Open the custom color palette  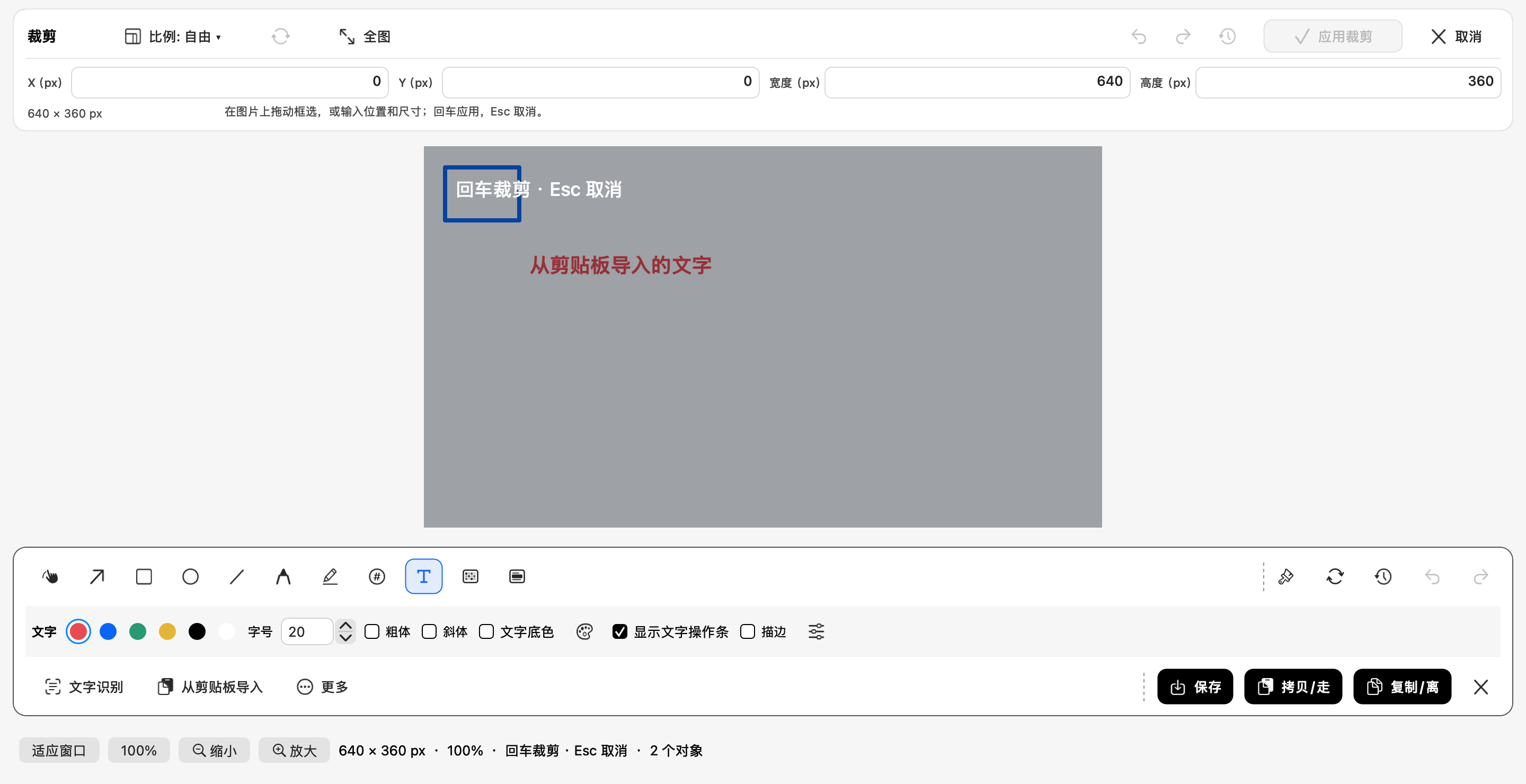point(584,632)
